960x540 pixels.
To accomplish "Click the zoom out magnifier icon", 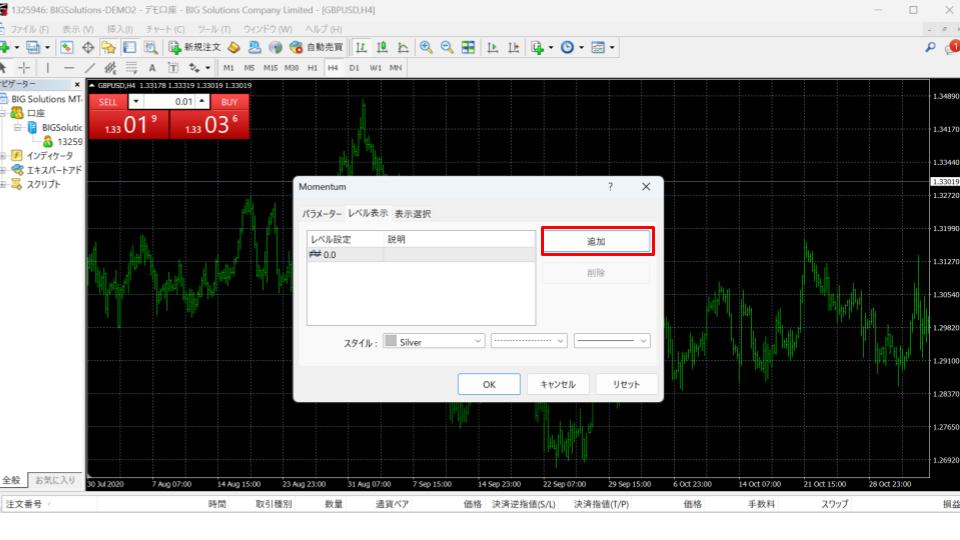I will (x=447, y=47).
